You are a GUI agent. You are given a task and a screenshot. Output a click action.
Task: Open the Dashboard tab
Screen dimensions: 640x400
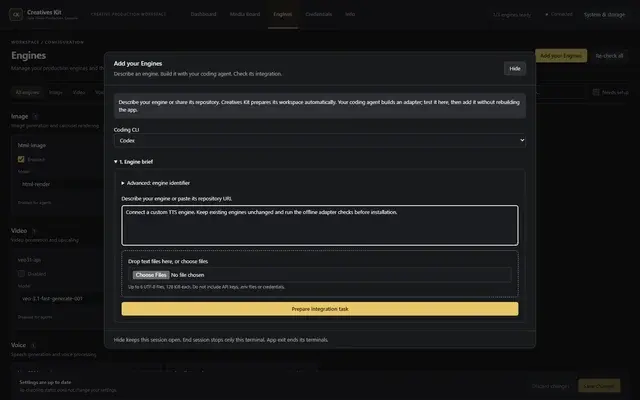coord(203,14)
